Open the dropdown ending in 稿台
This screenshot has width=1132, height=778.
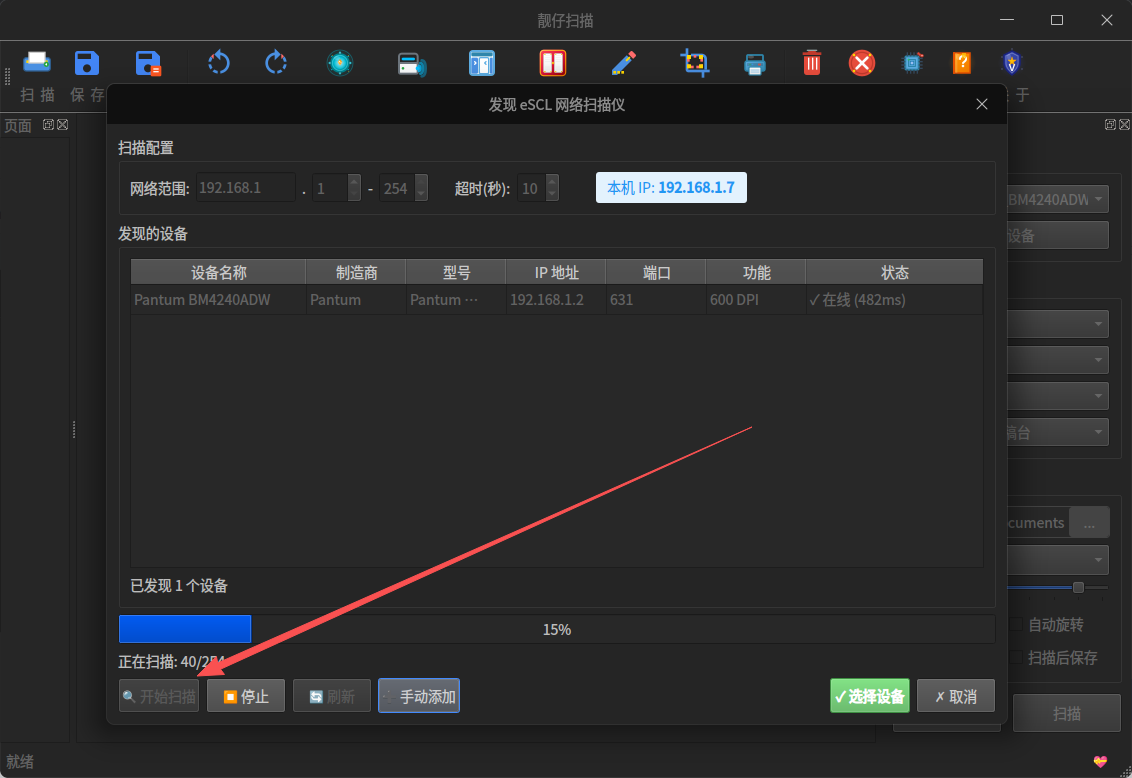tap(1058, 432)
